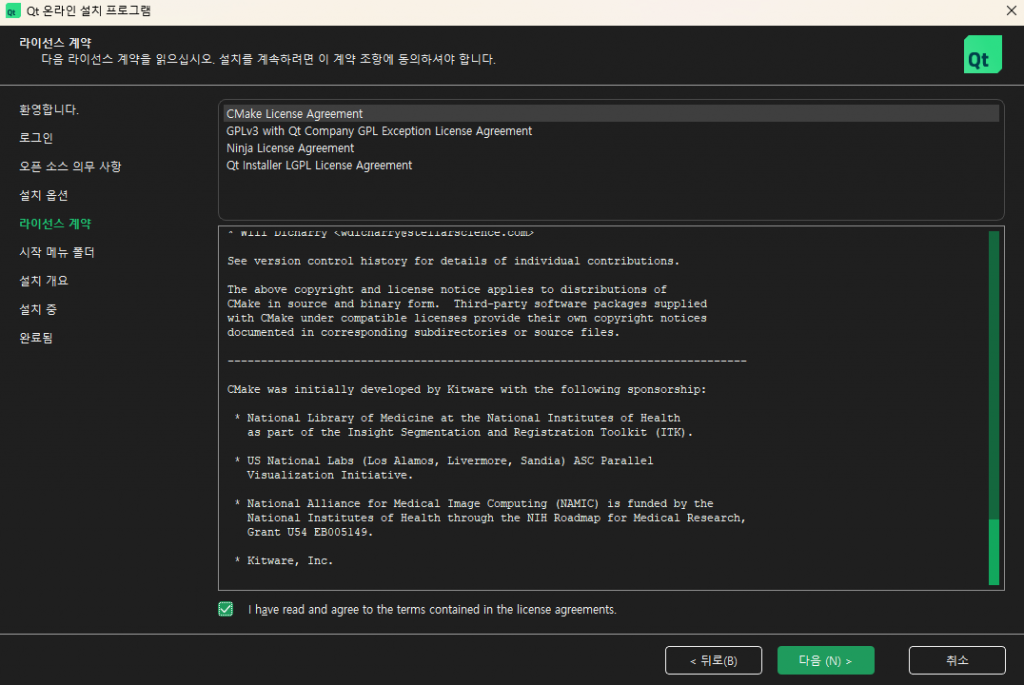Select 시작 메뉴 폴더 step
Image resolution: width=1024 pixels, height=685 pixels.
pos(57,252)
